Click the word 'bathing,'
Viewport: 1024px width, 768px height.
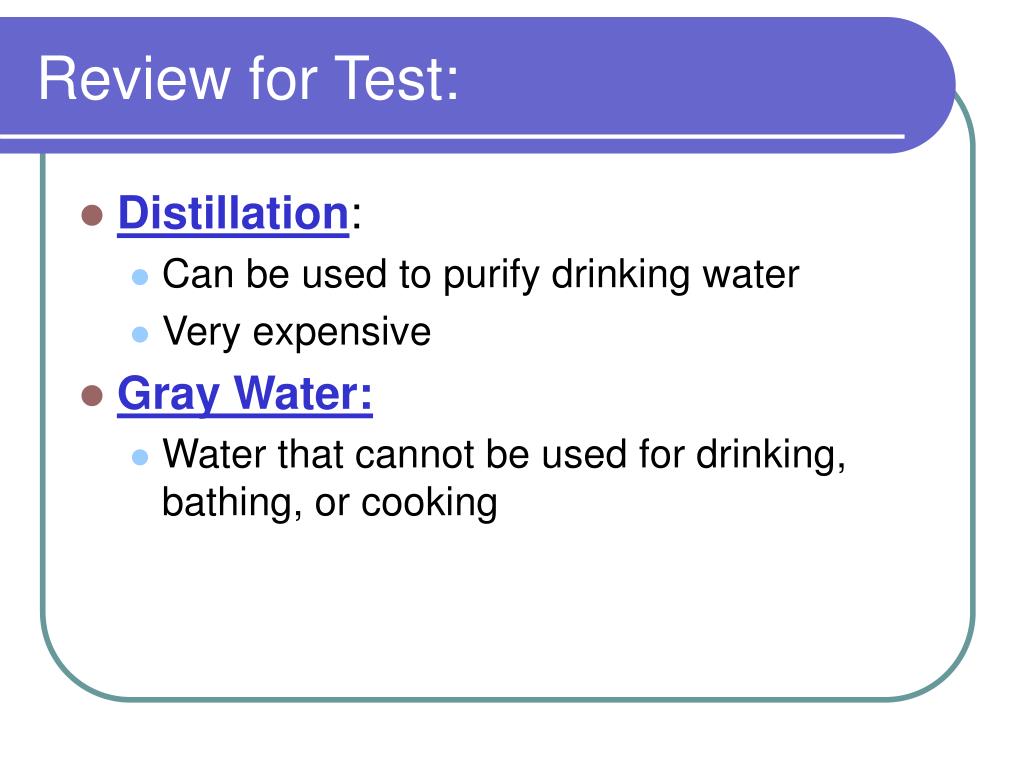tap(232, 504)
